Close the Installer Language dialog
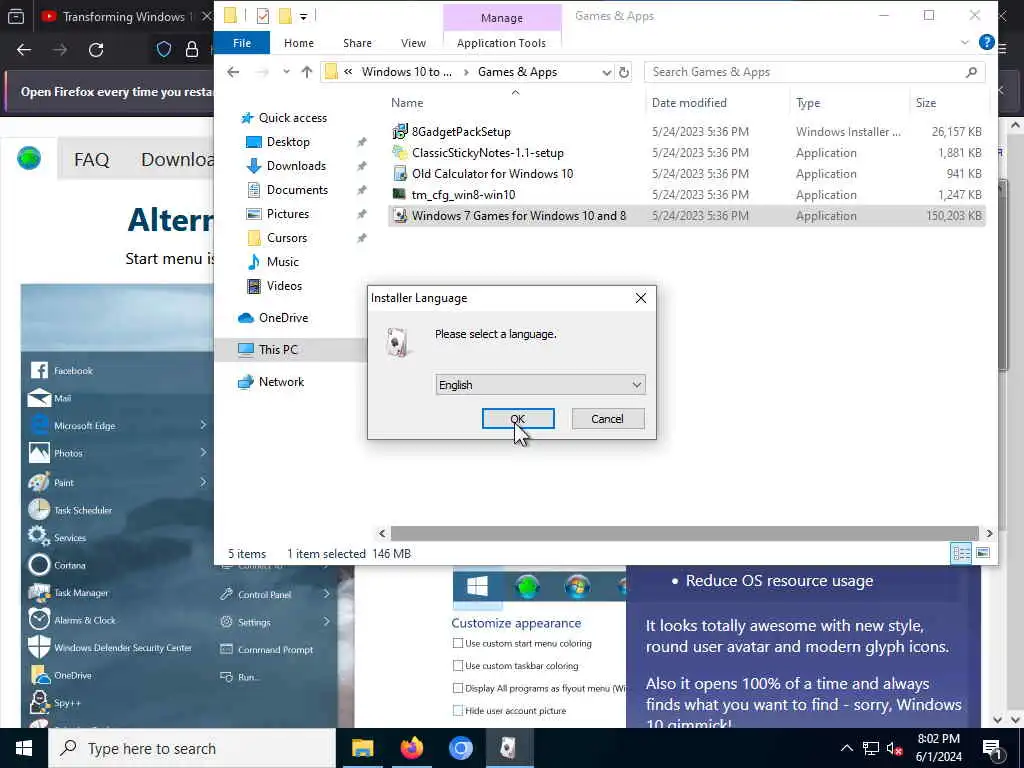This screenshot has height=768, width=1024. [x=641, y=298]
